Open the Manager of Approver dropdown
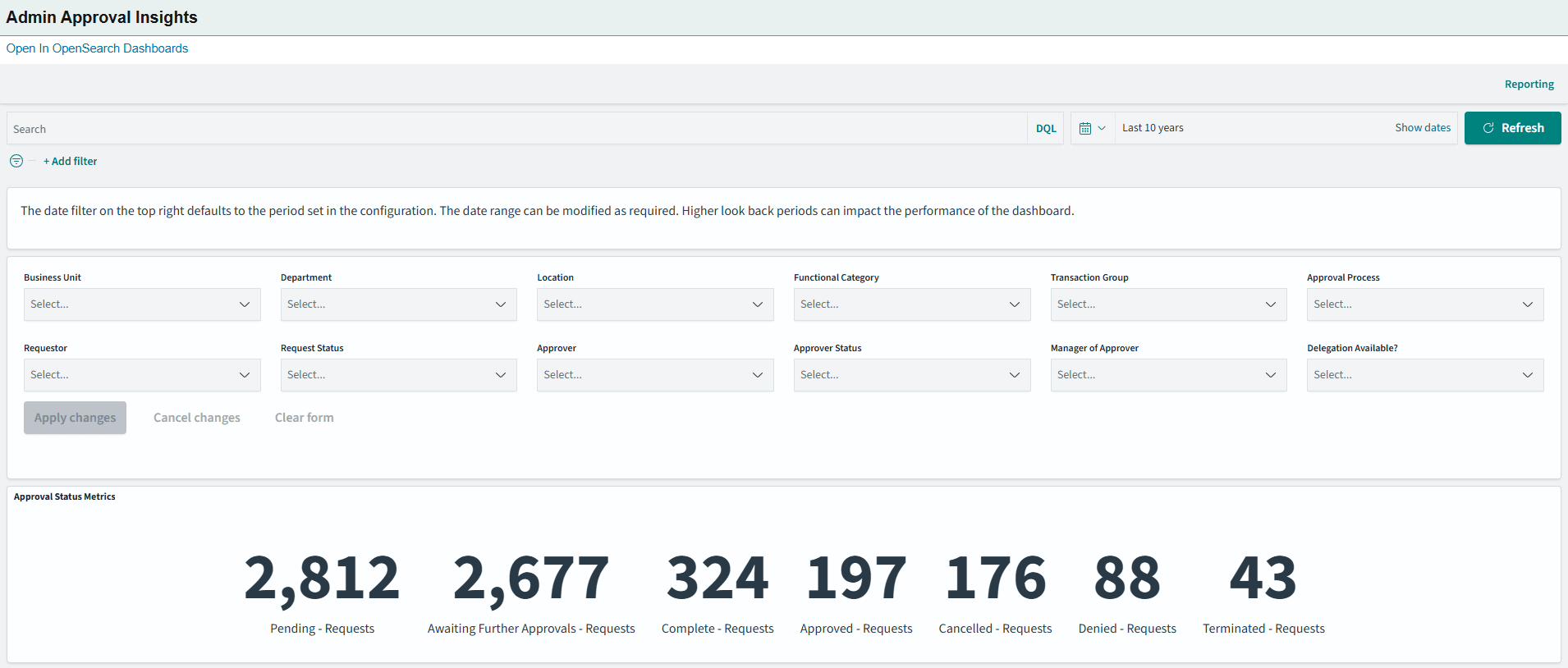 (1168, 375)
